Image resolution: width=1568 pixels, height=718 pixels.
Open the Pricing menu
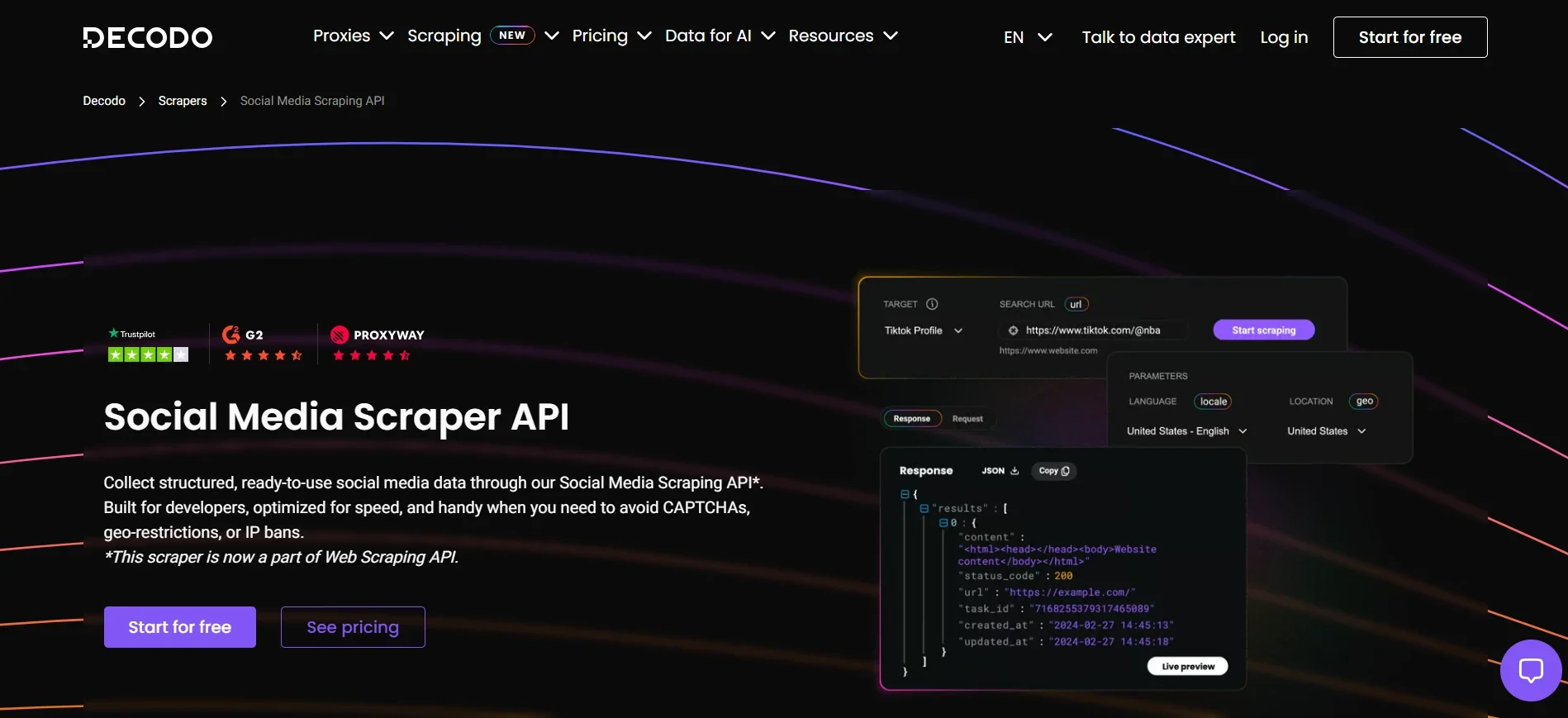tap(611, 36)
